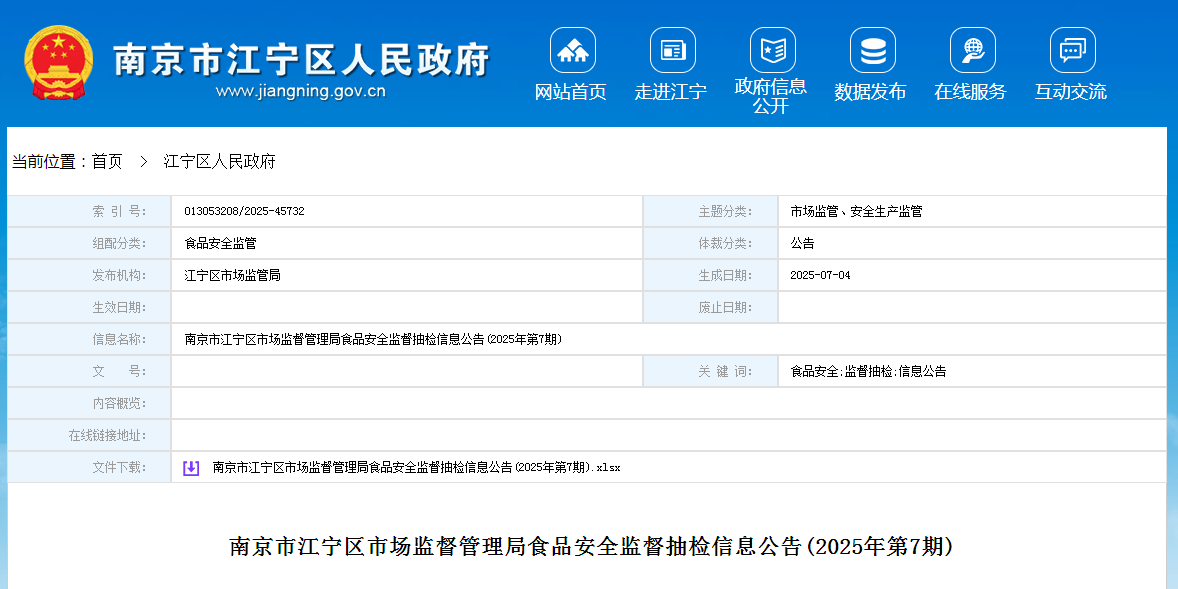The width and height of the screenshot is (1178, 589).
Task: Click the 关键词 field label
Action: [725, 371]
